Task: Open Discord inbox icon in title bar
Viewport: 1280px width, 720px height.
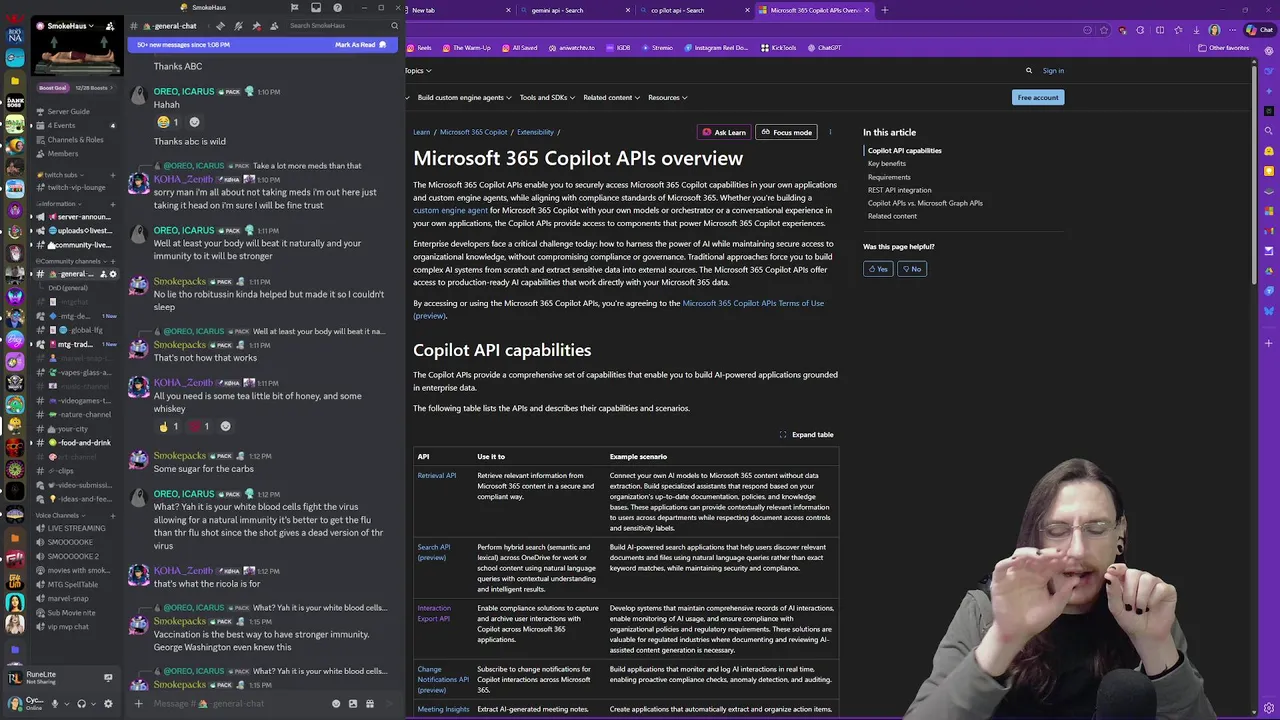Action: [316, 8]
